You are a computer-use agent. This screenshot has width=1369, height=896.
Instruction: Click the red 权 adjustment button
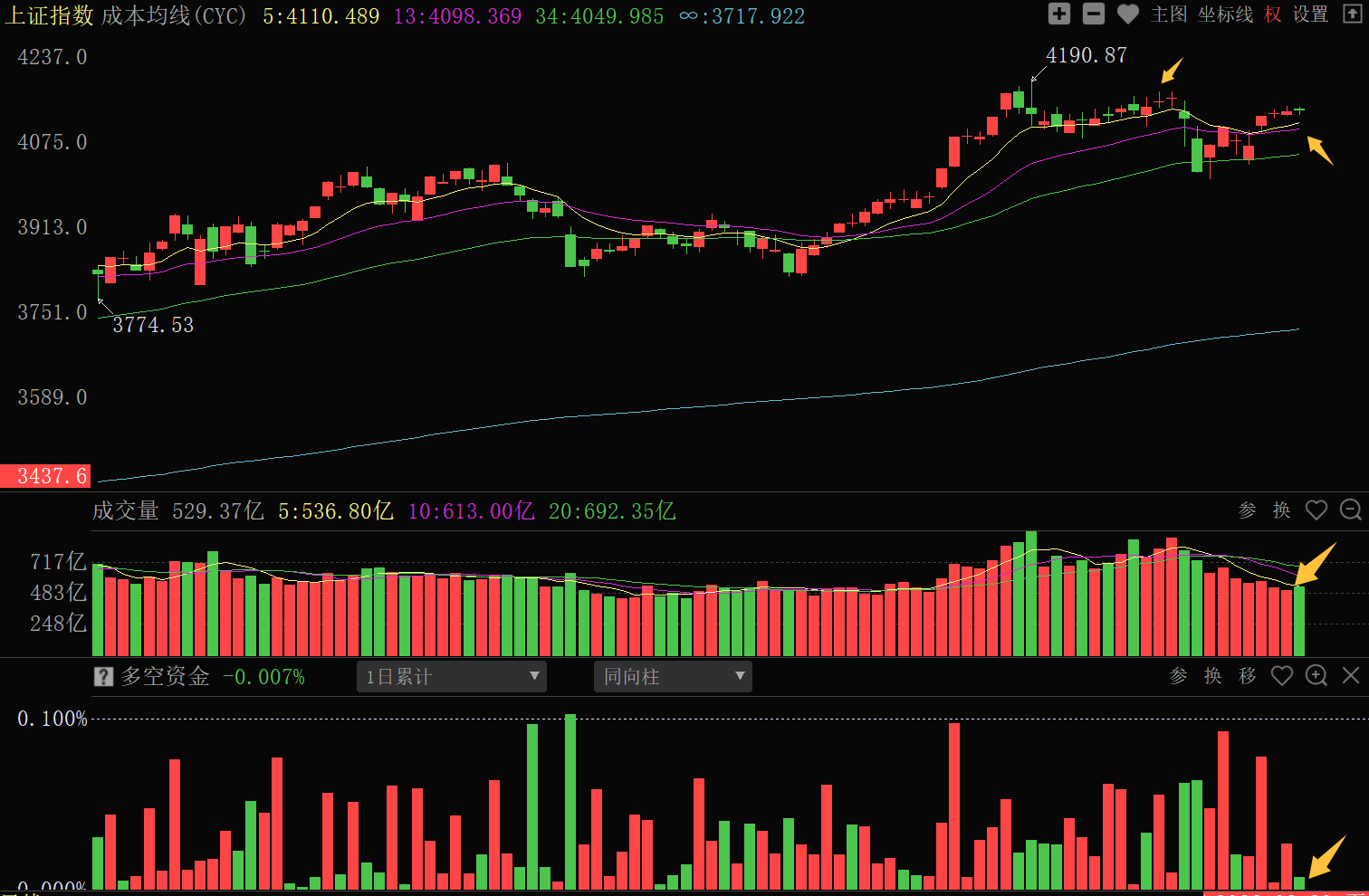pyautogui.click(x=1273, y=14)
